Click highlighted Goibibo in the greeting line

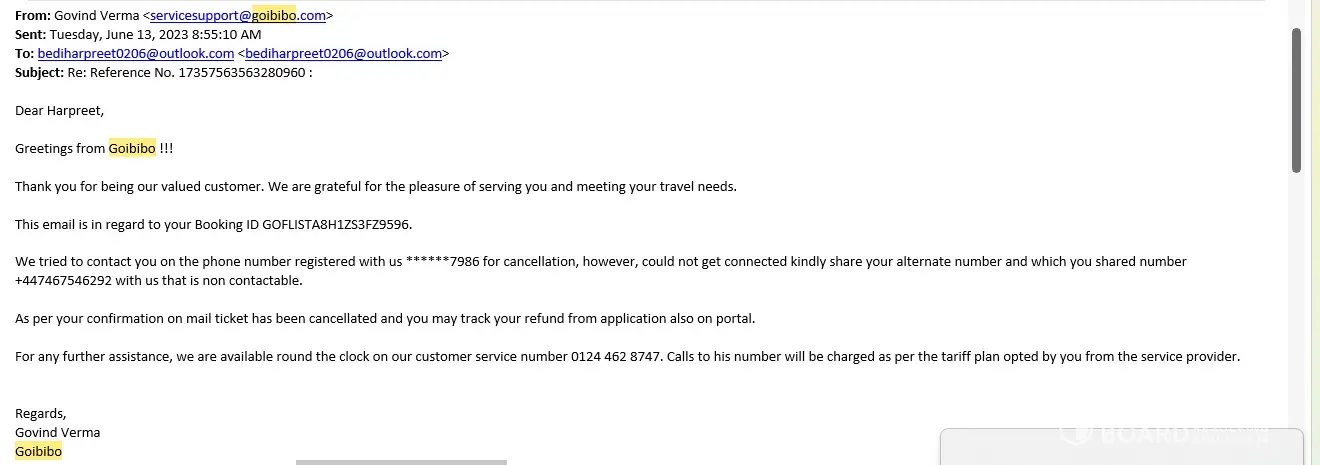click(x=132, y=148)
